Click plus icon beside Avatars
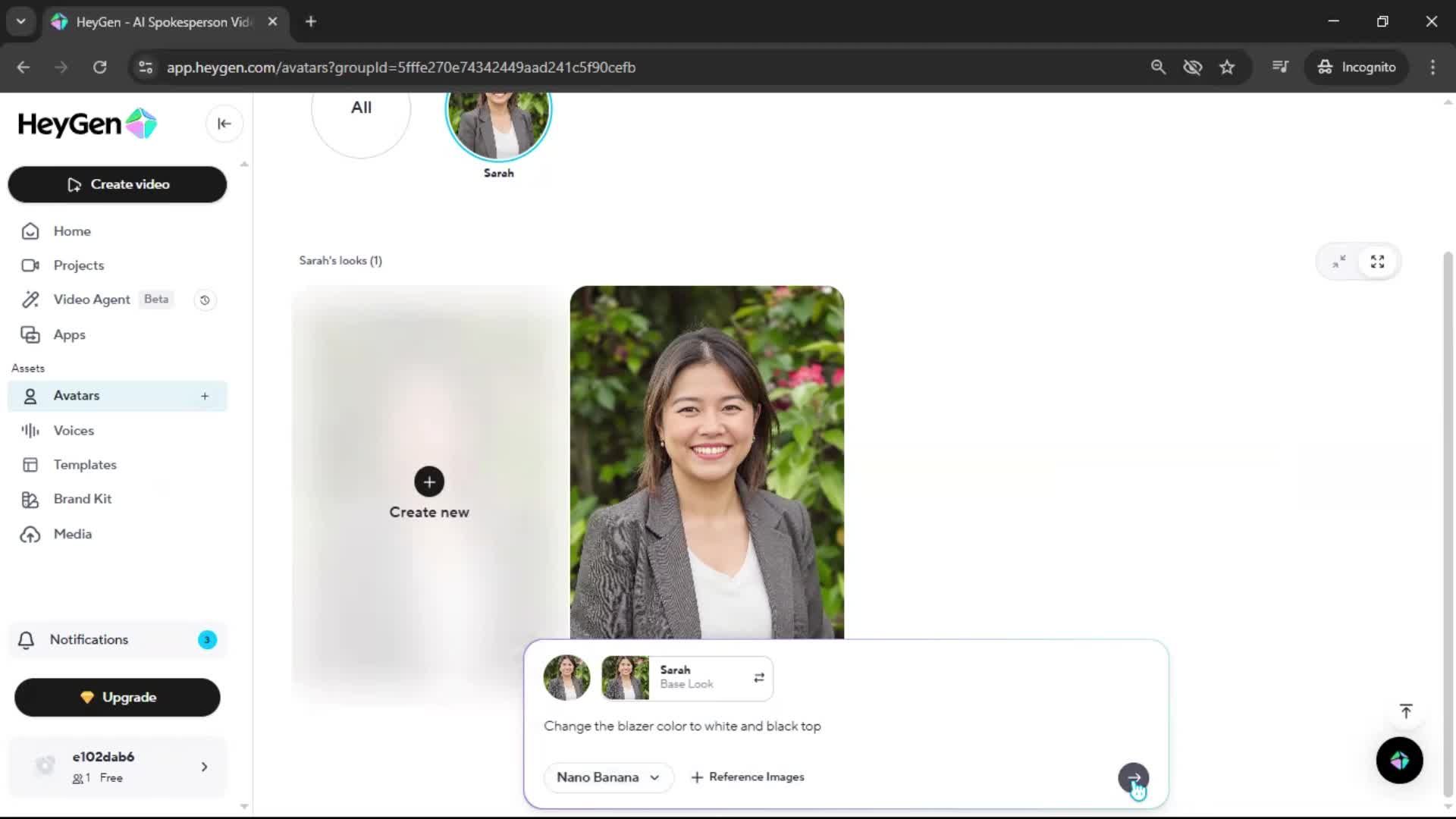This screenshot has width=1456, height=819. [205, 396]
